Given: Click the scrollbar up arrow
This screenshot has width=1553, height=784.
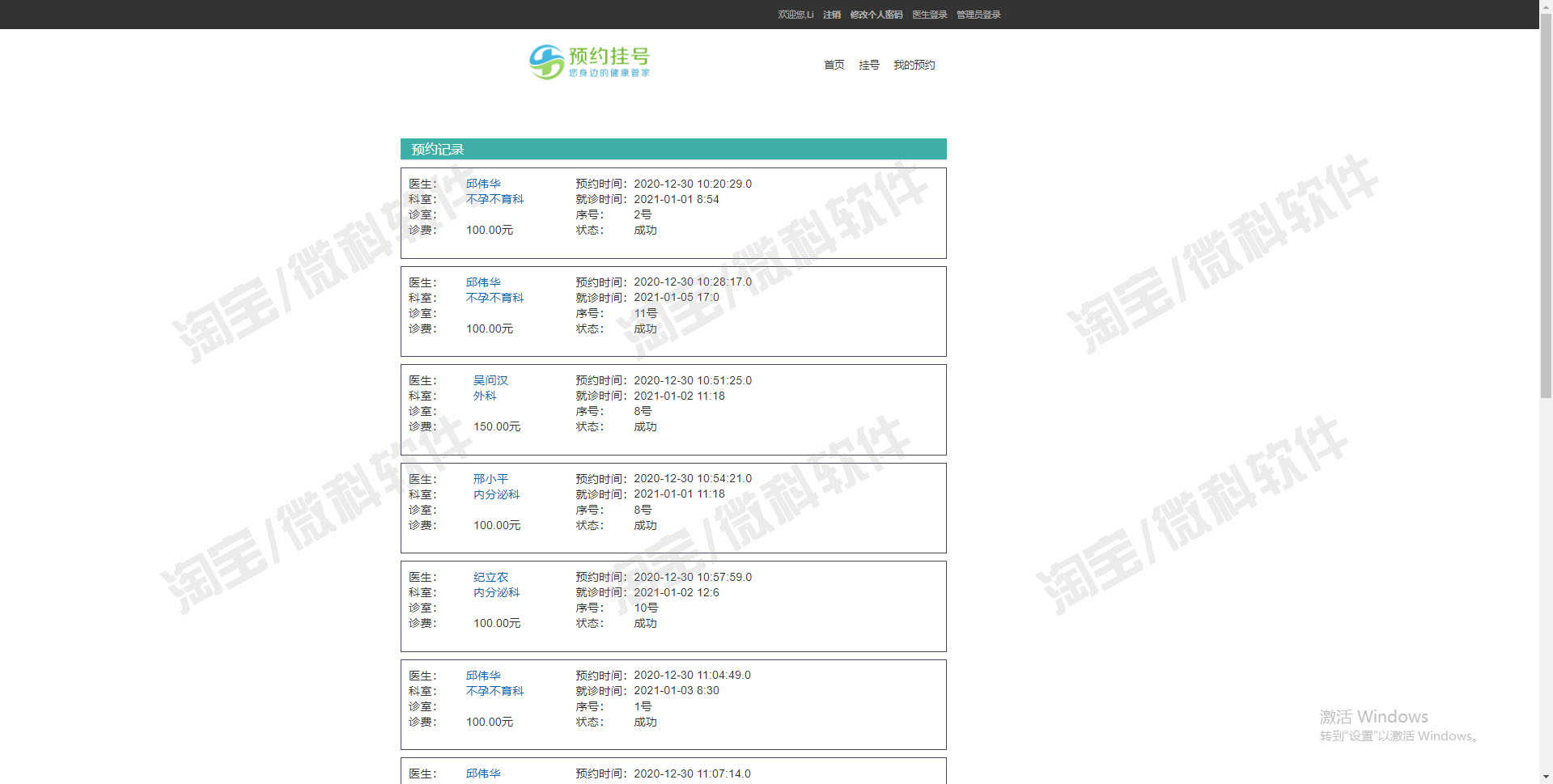Looking at the screenshot, I should tap(1546, 6).
